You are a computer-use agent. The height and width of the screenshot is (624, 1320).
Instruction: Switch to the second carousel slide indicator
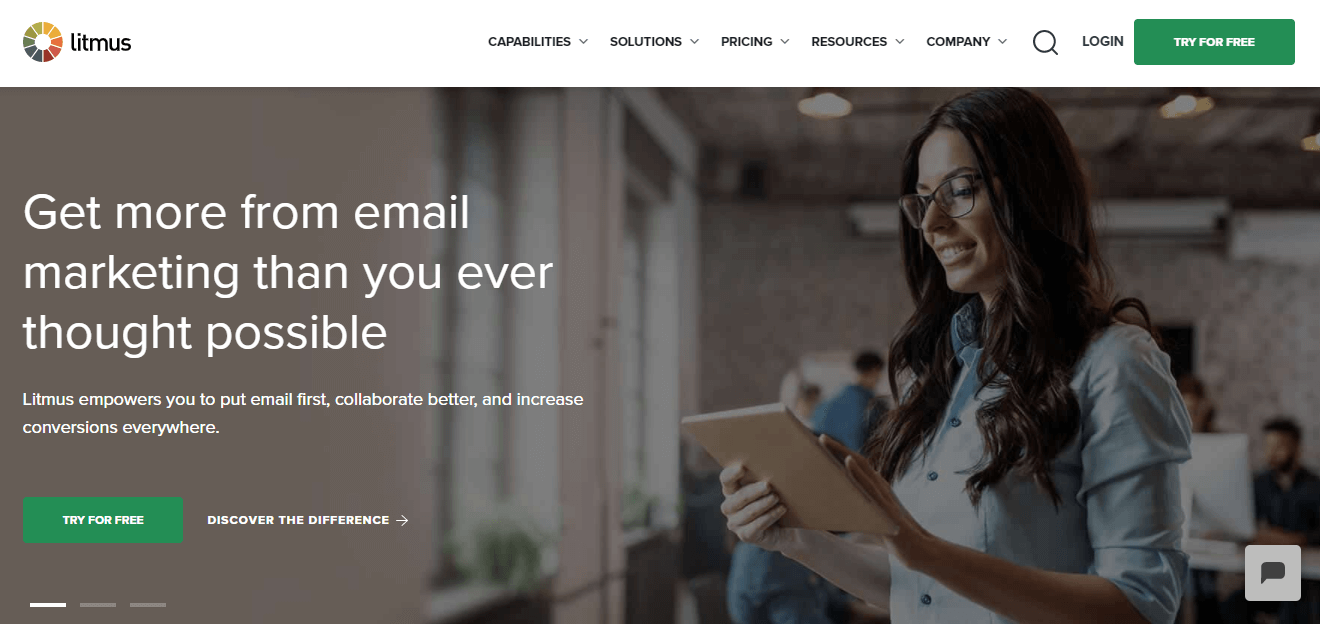[x=98, y=605]
